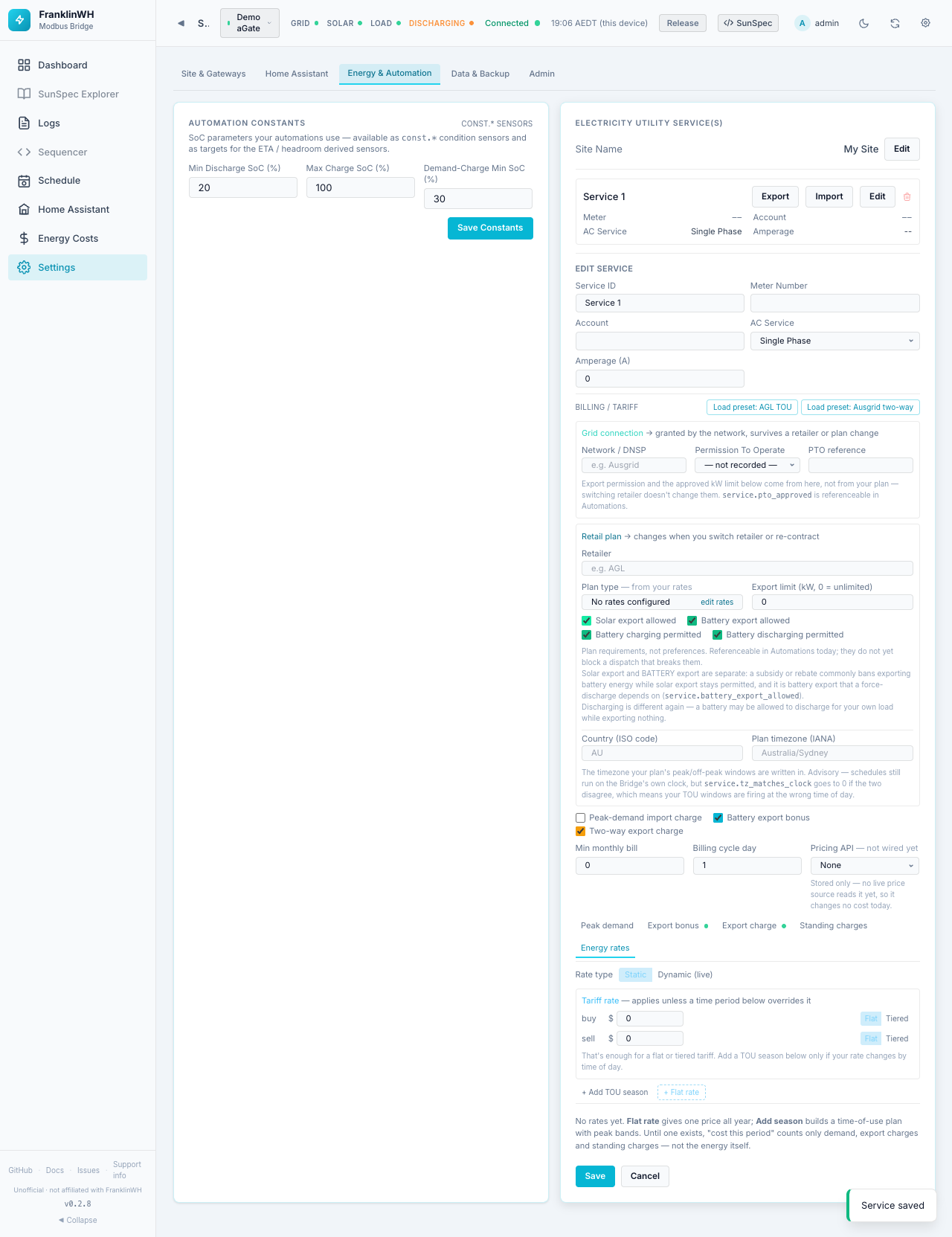Open SunSpec Explorer book icon
952x1237 pixels.
pos(24,94)
